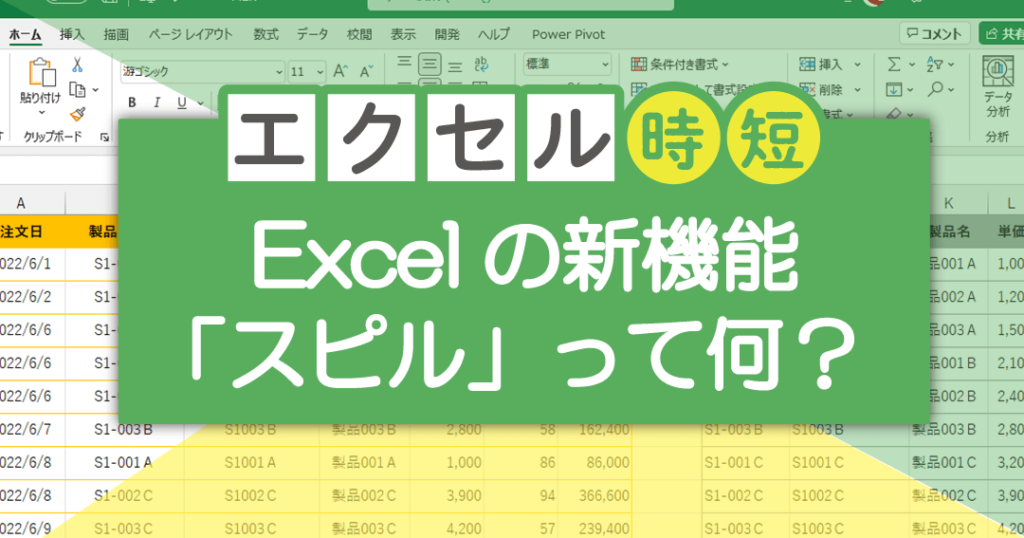Toggle middle vertical alignment
The image size is (1024, 538).
point(430,64)
